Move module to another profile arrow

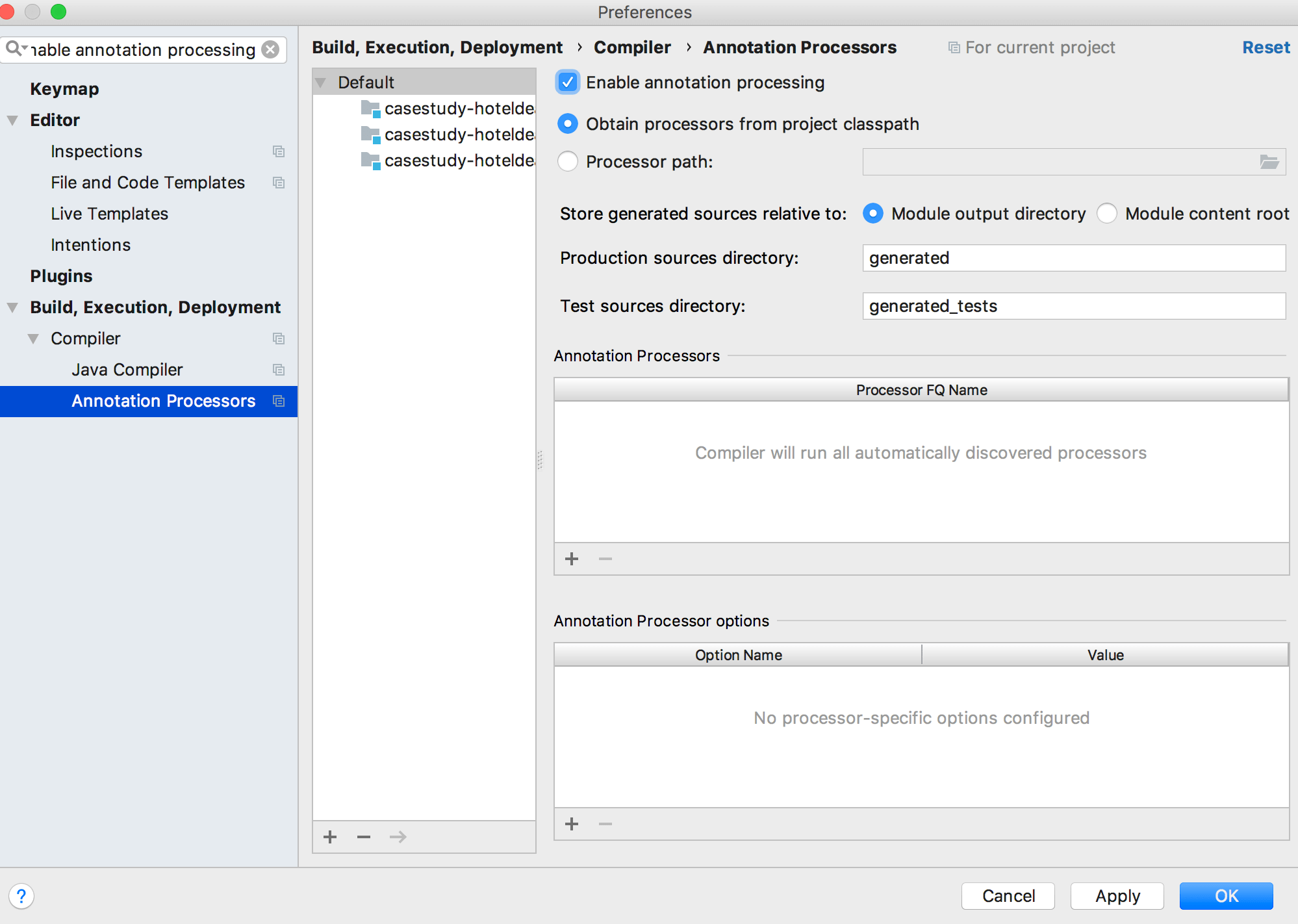tap(398, 837)
